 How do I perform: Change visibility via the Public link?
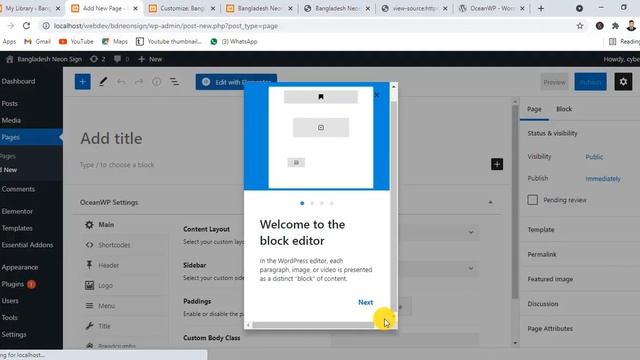(x=594, y=157)
